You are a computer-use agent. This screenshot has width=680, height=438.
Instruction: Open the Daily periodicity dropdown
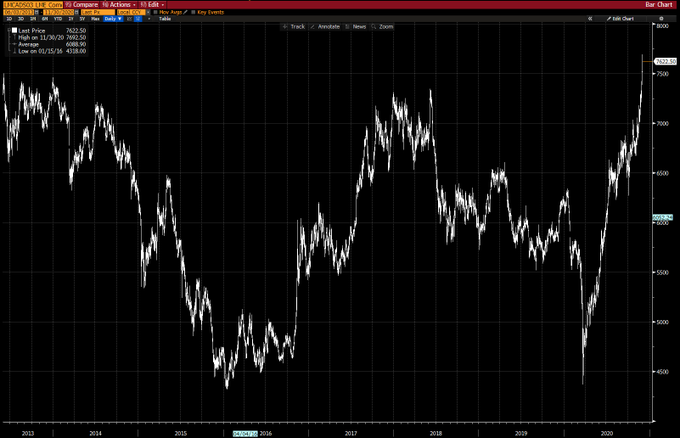point(113,19)
